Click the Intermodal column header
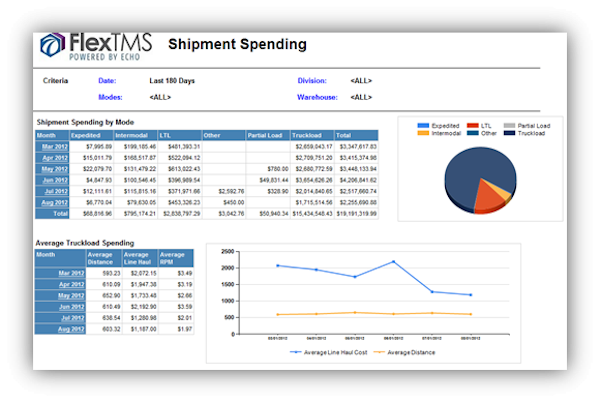Image resolution: width=600 pixels, height=403 pixels. (x=136, y=135)
